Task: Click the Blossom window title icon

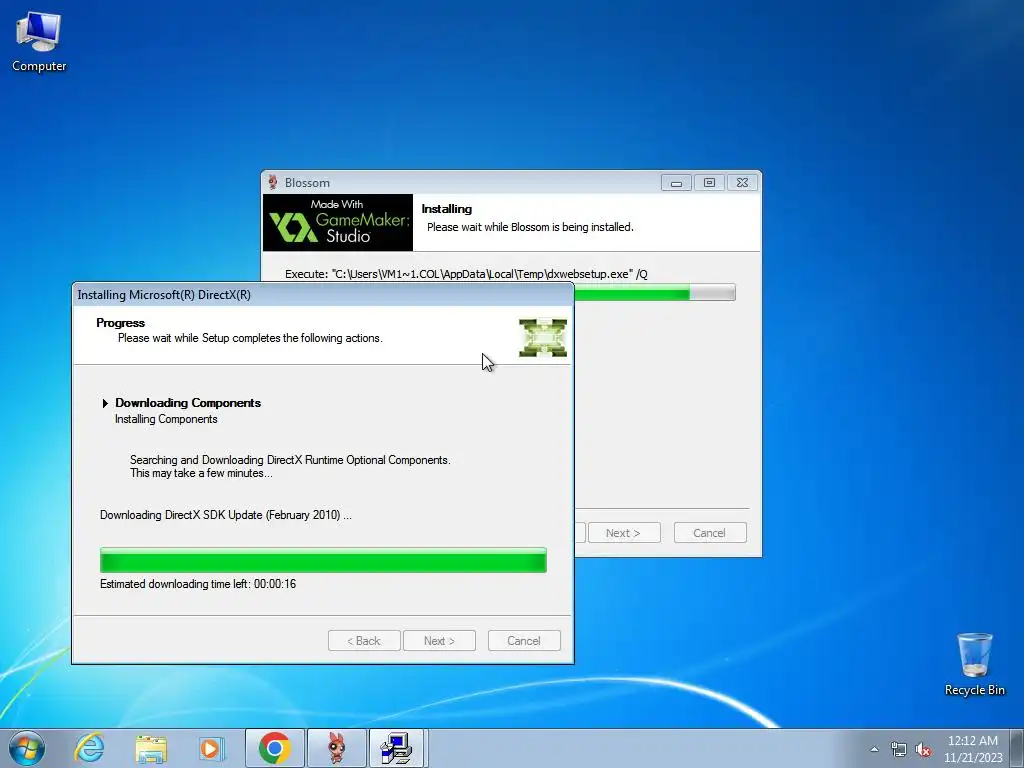Action: (273, 182)
